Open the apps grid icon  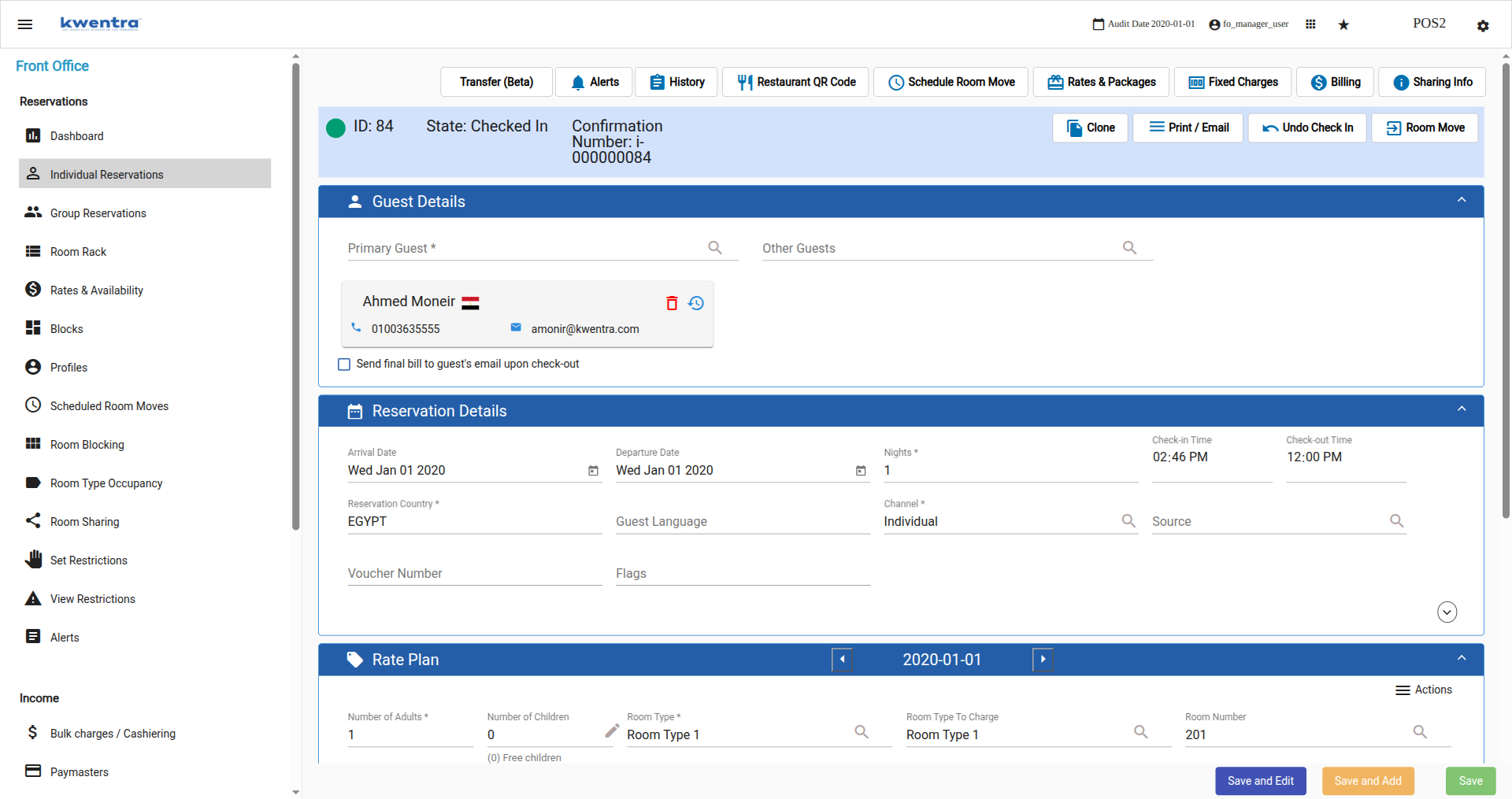[1310, 24]
